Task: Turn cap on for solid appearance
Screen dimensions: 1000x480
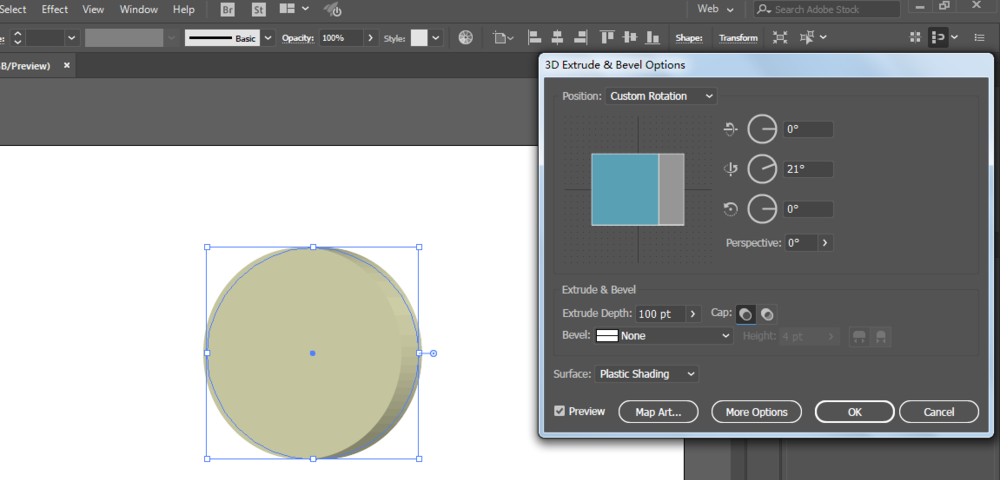Action: pos(745,314)
